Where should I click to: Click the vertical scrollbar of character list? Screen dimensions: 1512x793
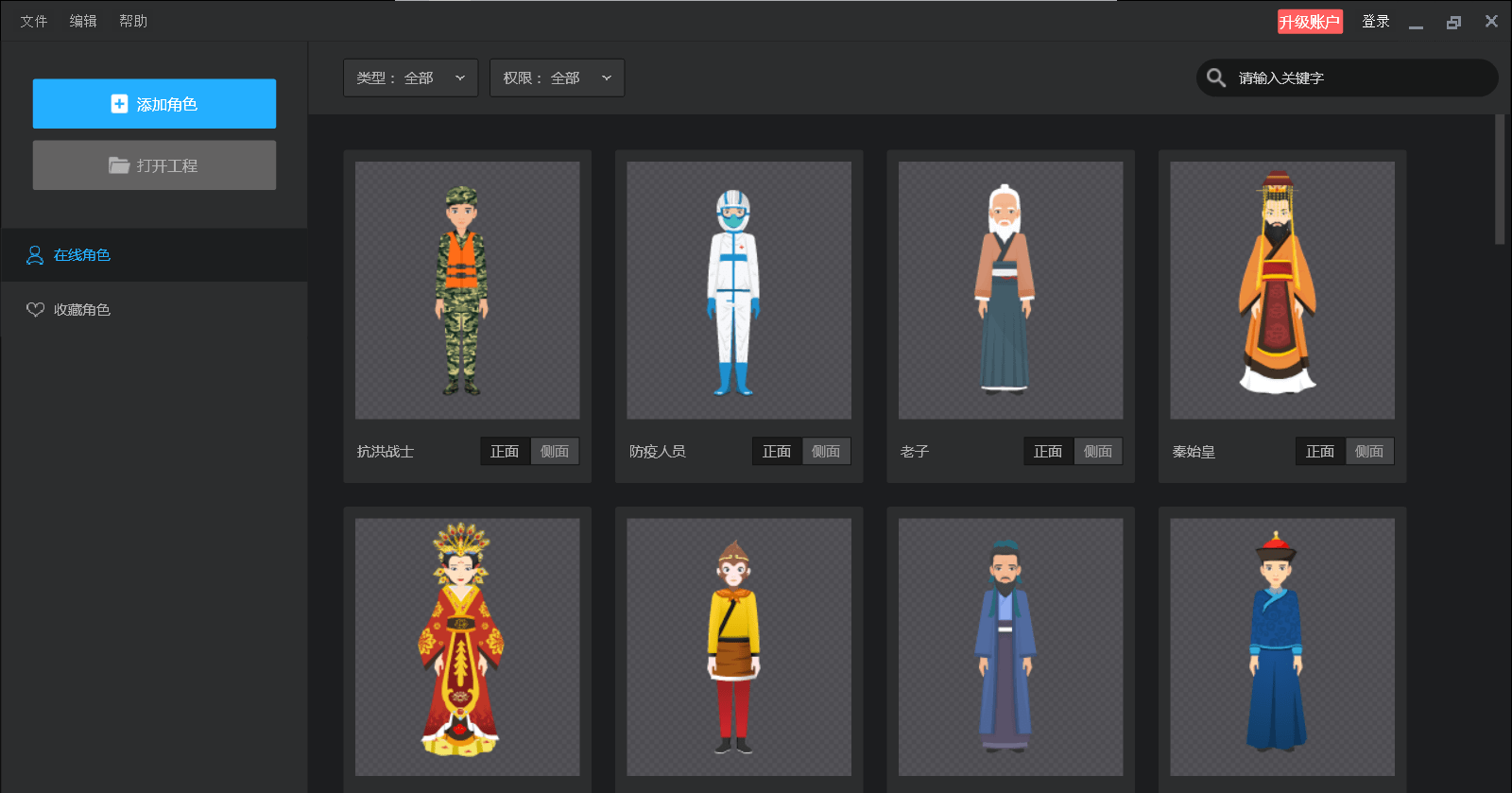(1500, 180)
